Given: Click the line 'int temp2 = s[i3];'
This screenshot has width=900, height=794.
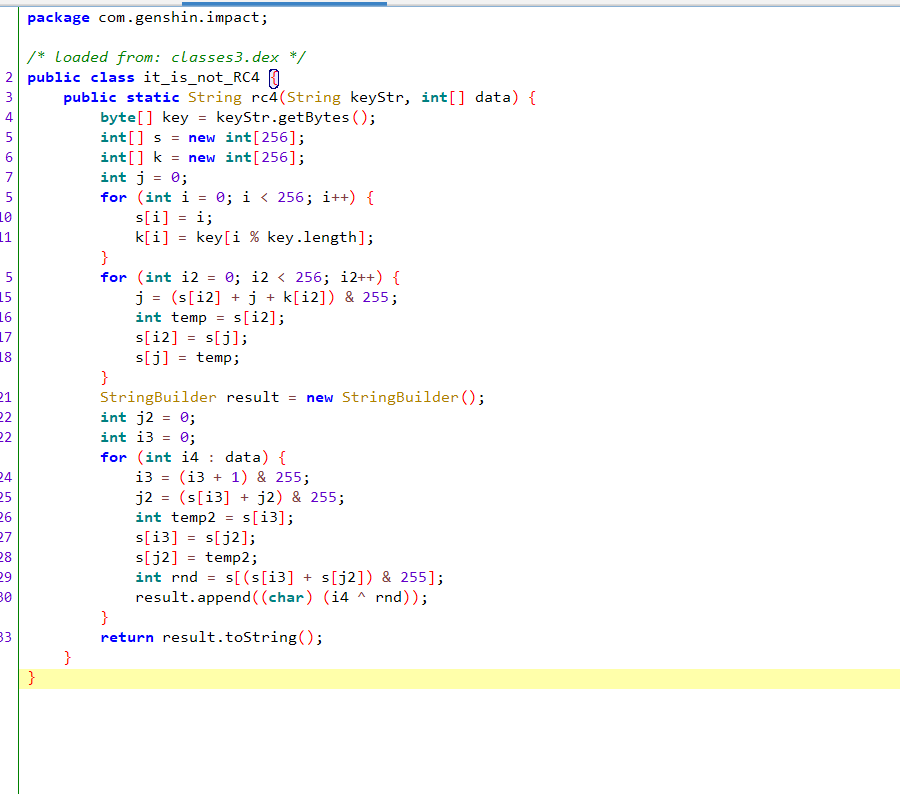Looking at the screenshot, I should pyautogui.click(x=215, y=517).
